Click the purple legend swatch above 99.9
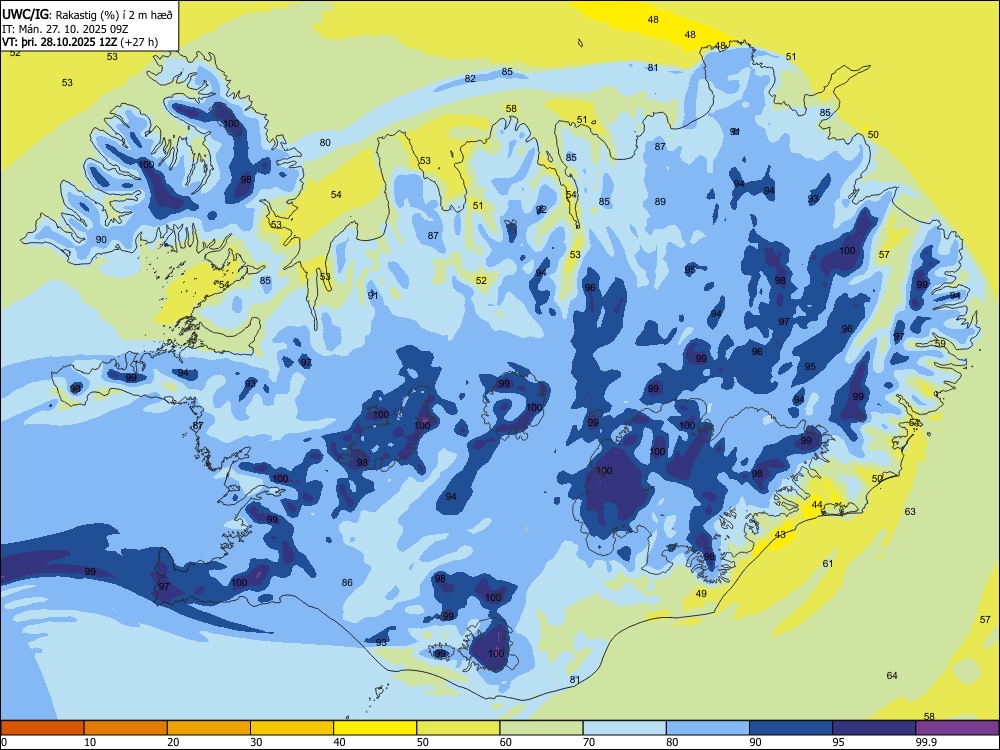The height and width of the screenshot is (750, 1000). (x=957, y=728)
